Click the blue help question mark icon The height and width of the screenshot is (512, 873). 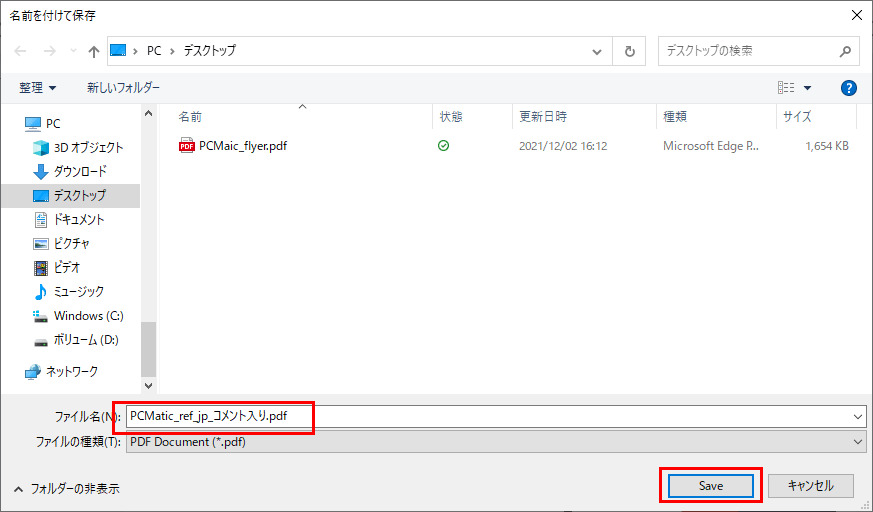click(849, 88)
